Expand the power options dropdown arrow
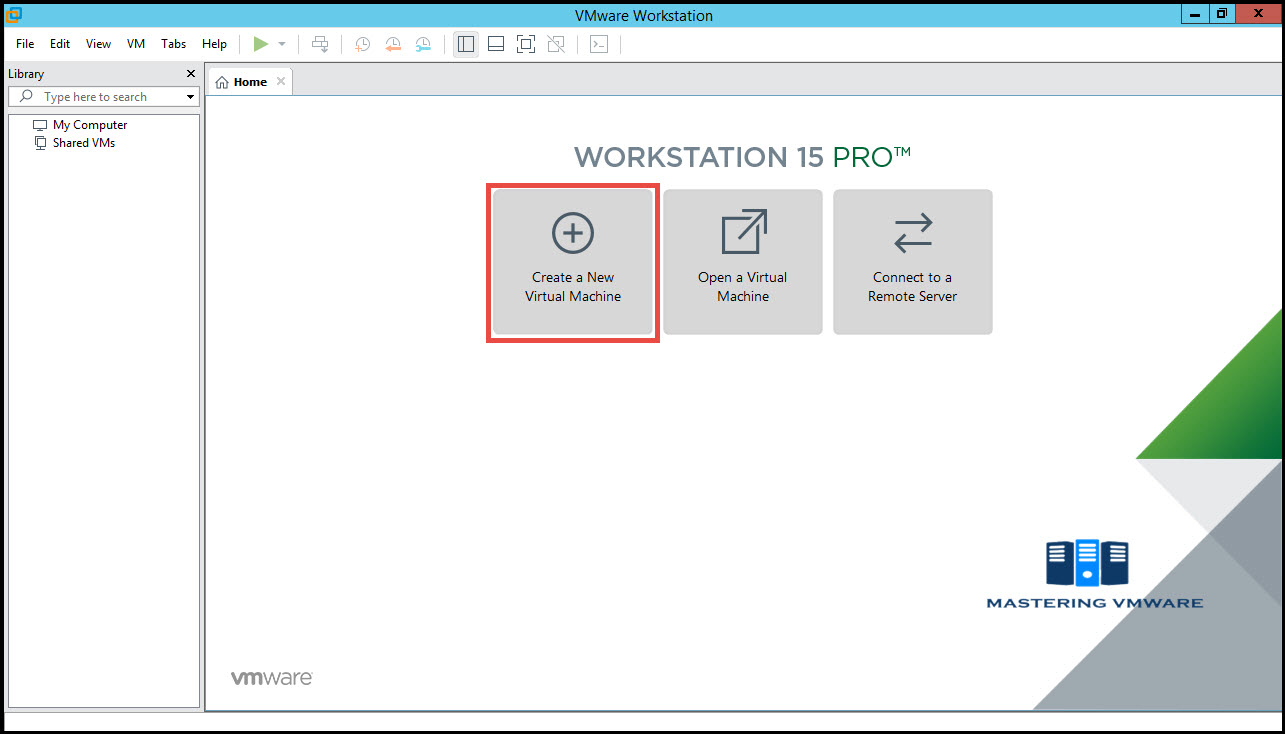 point(282,44)
